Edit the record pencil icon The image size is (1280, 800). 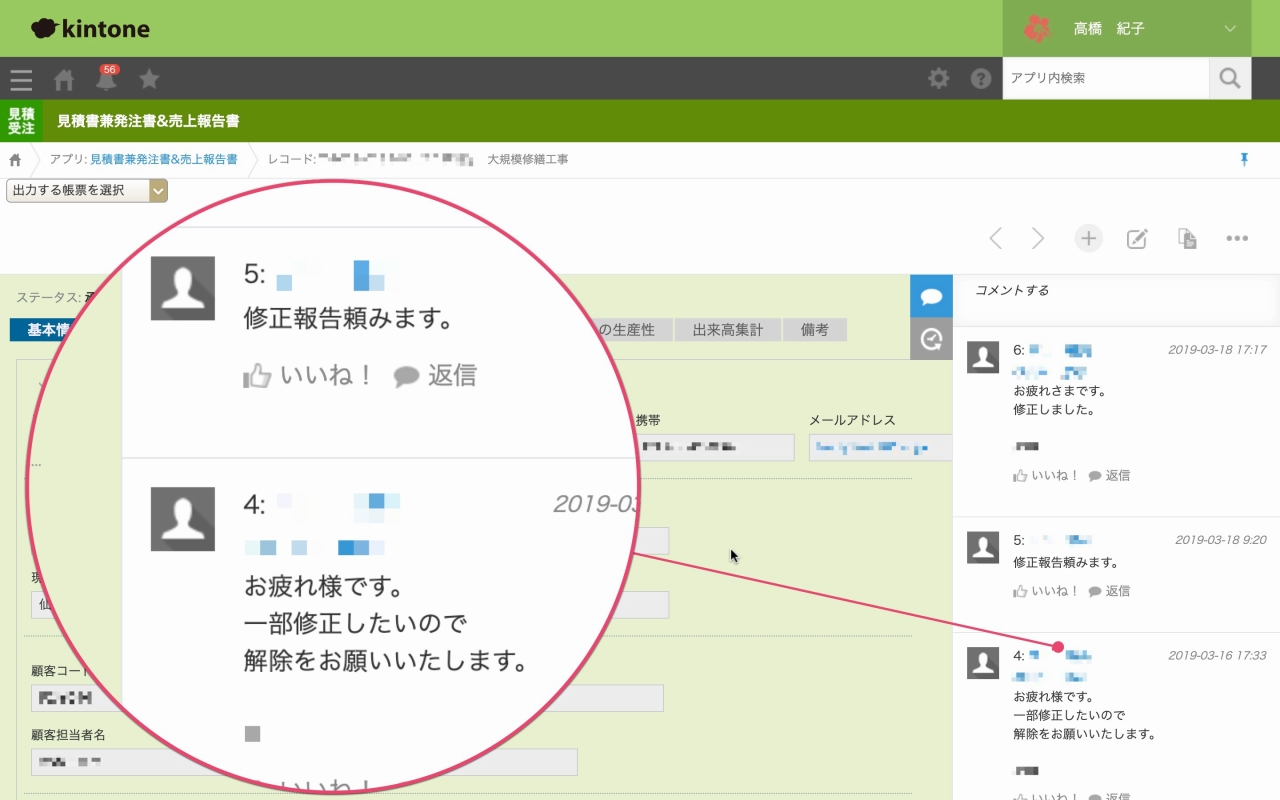click(1137, 238)
